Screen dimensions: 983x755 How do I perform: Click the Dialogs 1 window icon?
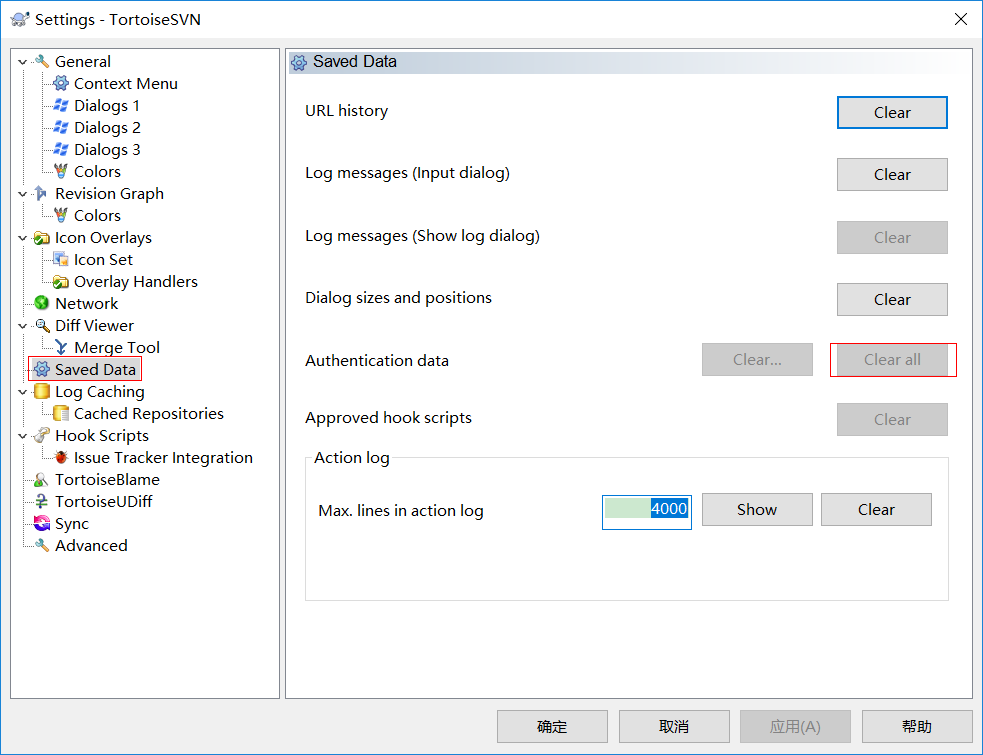tap(61, 105)
